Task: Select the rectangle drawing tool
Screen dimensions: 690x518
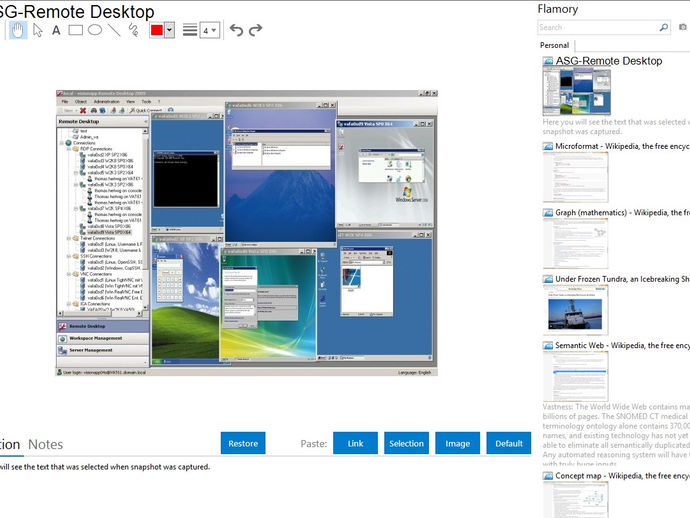Action: 76,30
